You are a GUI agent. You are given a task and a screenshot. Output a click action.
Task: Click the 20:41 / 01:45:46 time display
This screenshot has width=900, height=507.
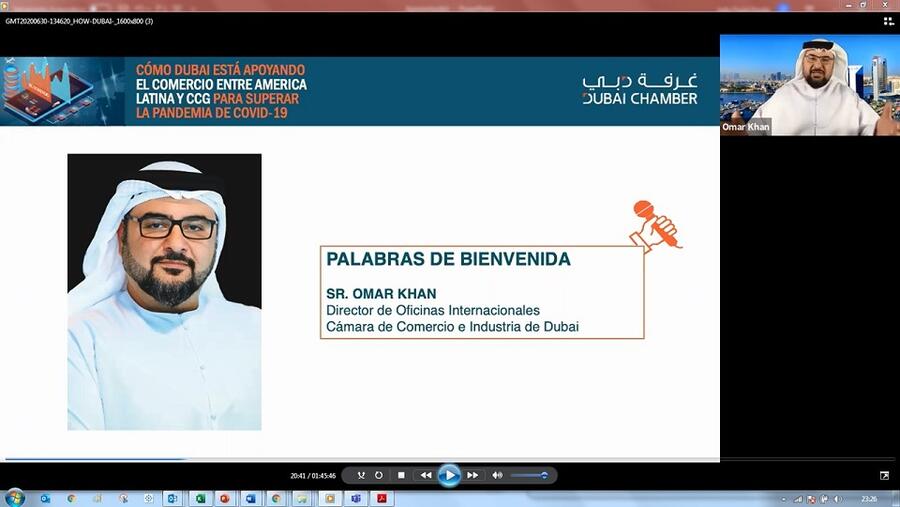tap(313, 476)
